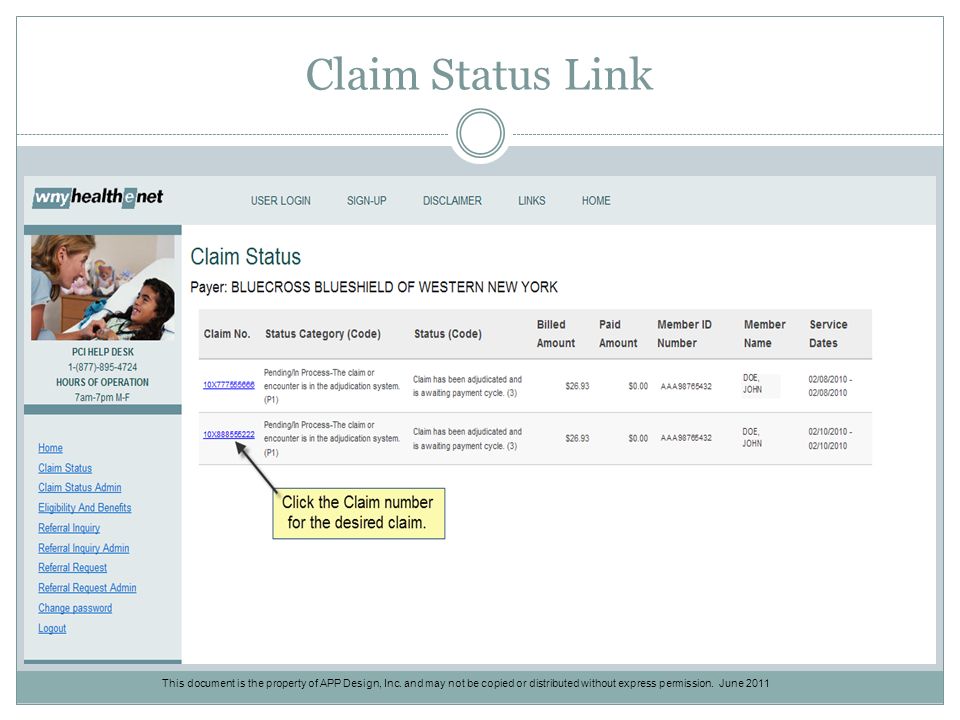Image resolution: width=960 pixels, height=720 pixels.
Task: Click the Status (Code) column header
Action: click(x=448, y=334)
